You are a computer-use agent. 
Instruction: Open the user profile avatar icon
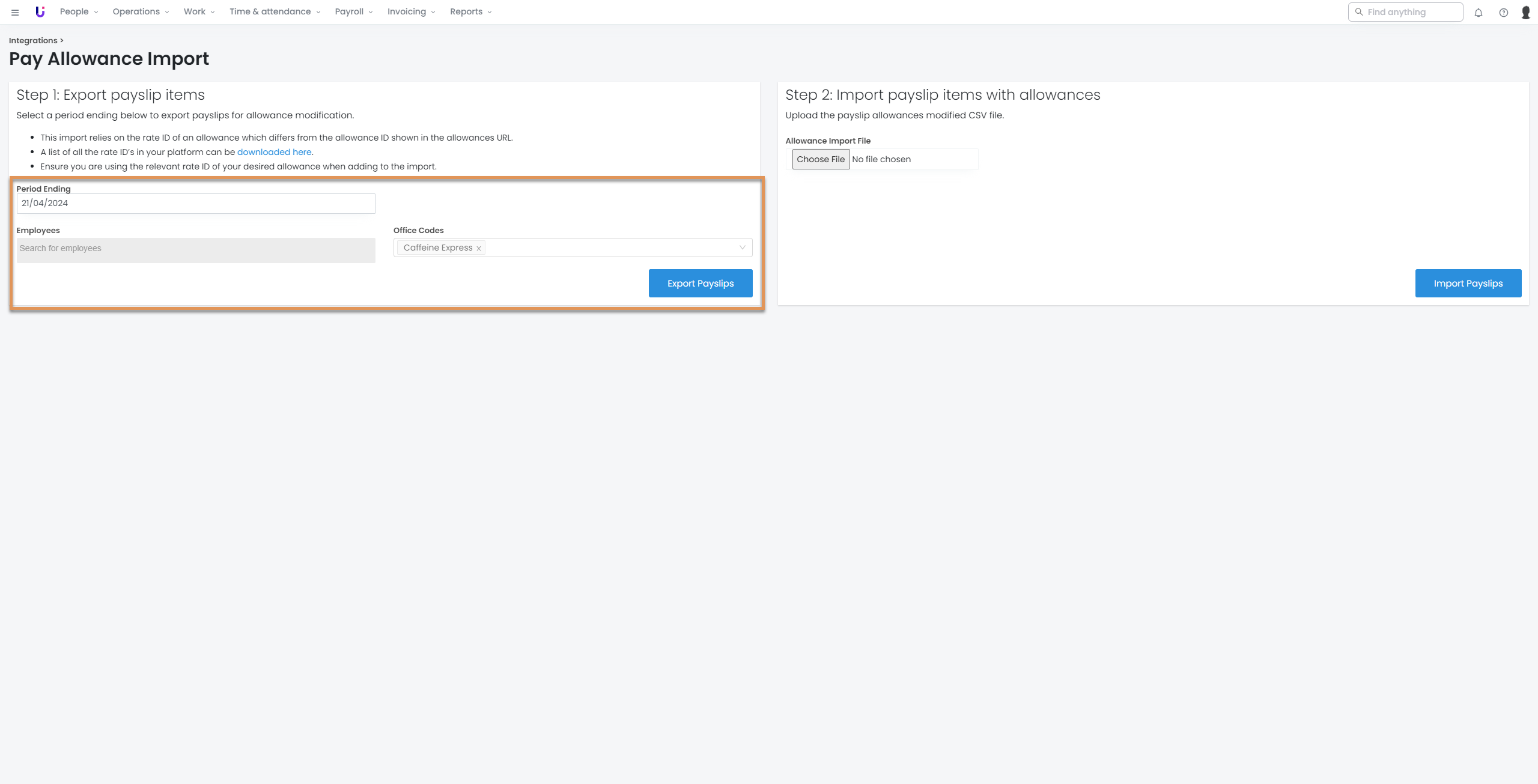pyautogui.click(x=1525, y=13)
